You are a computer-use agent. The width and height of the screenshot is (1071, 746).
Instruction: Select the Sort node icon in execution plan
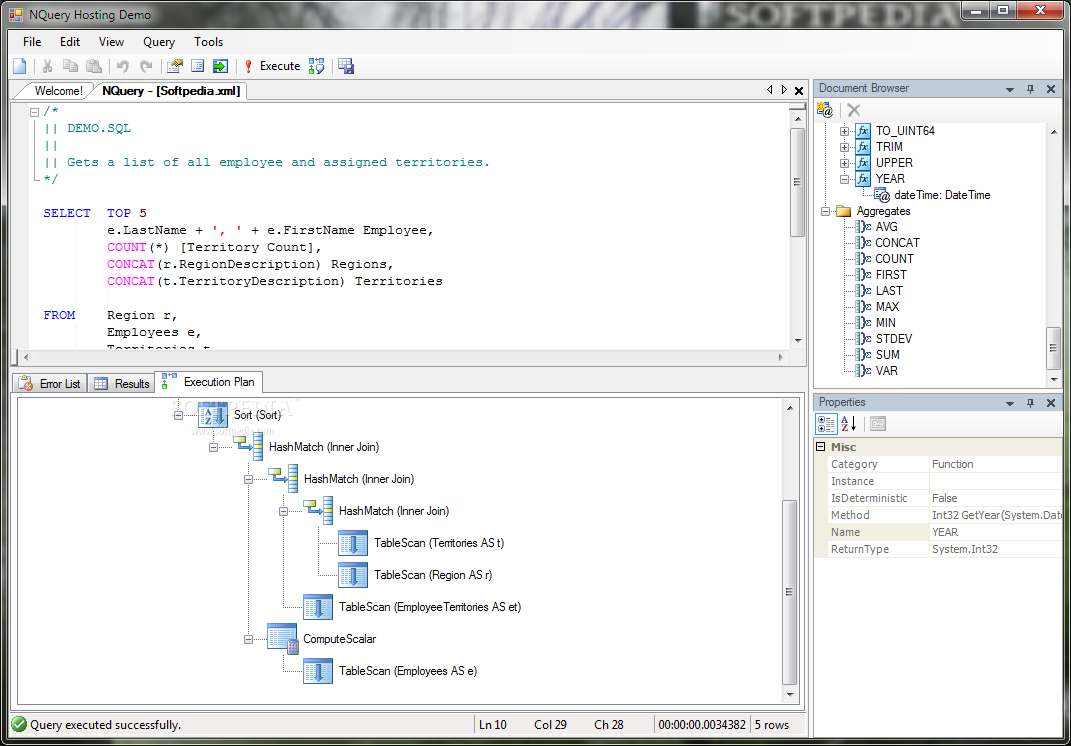pos(213,415)
